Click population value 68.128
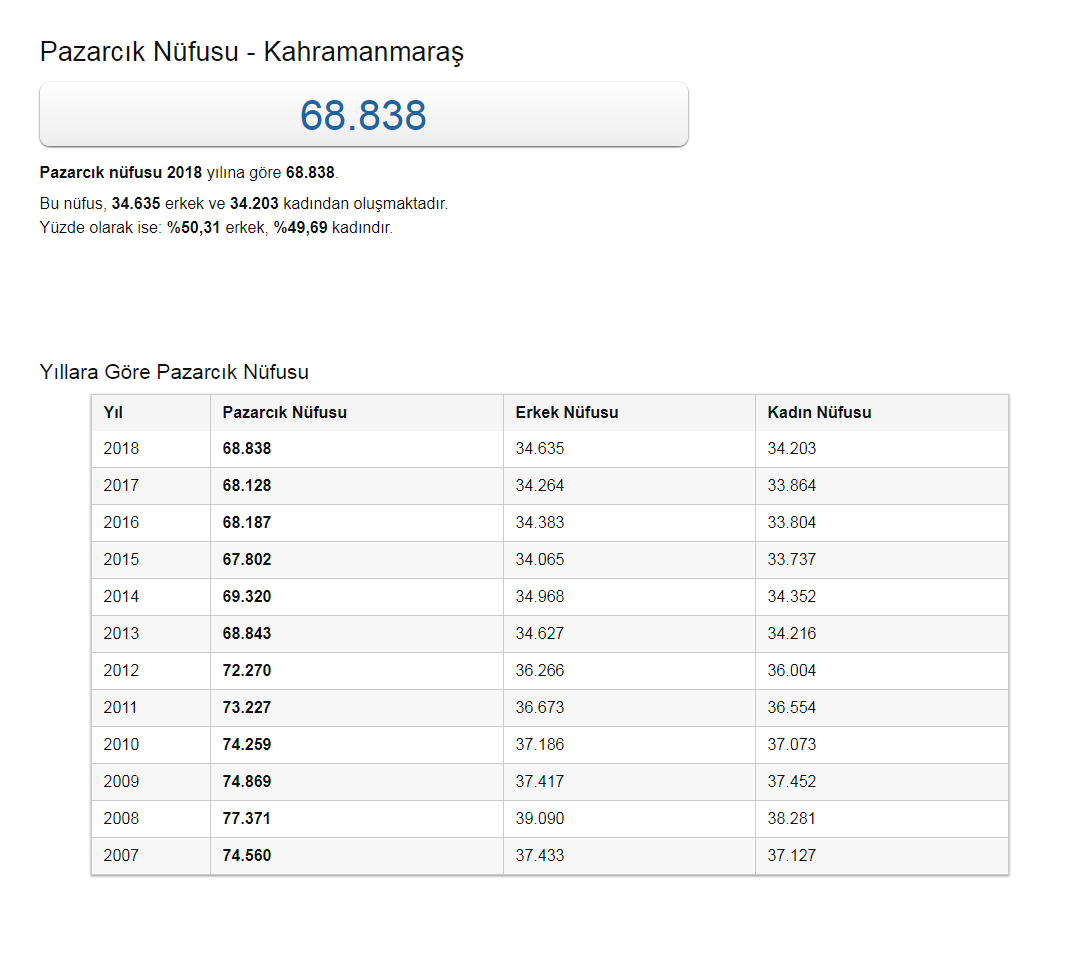The height and width of the screenshot is (970, 1080). coord(247,486)
